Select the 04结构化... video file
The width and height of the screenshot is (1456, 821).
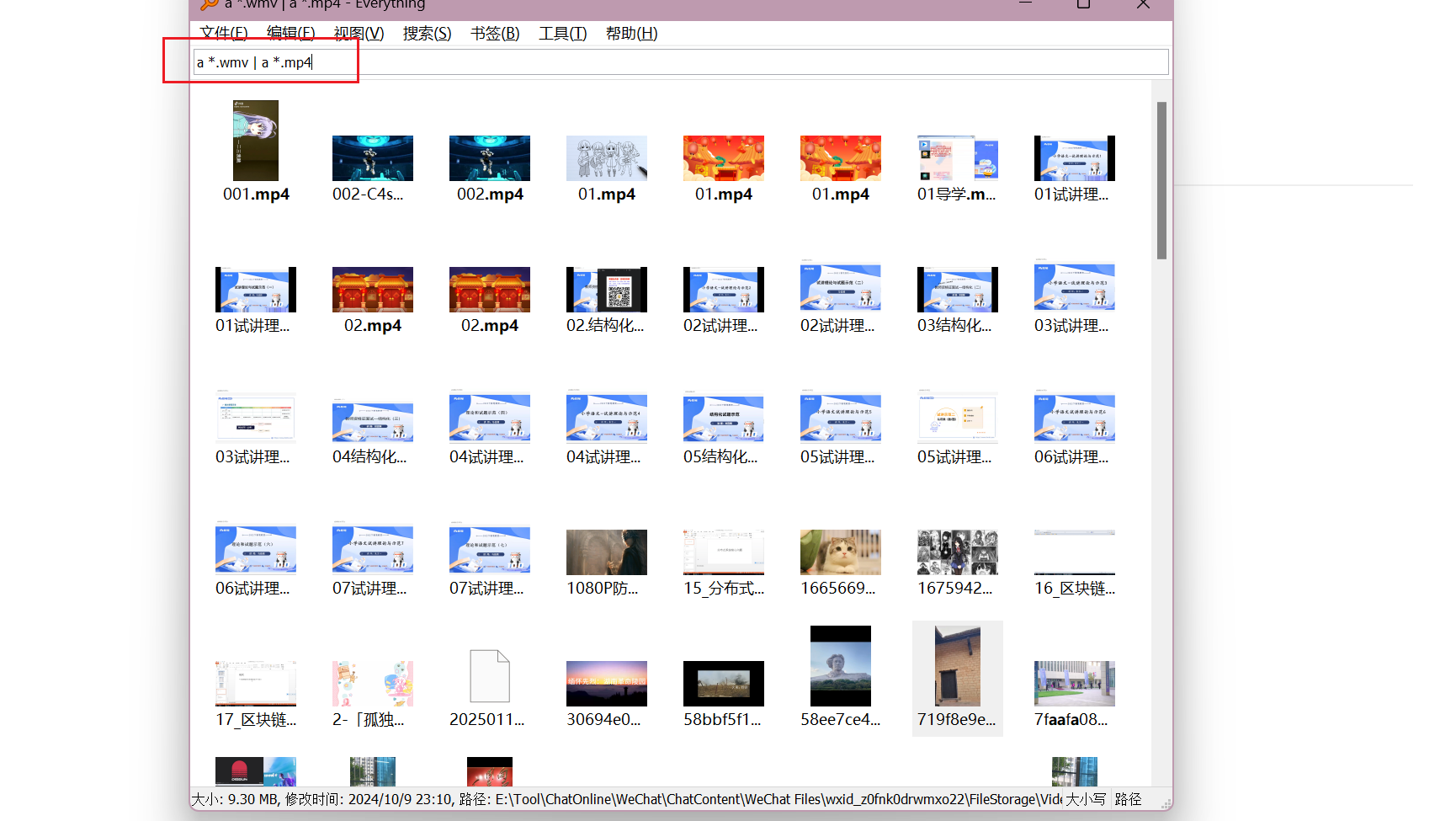click(373, 431)
